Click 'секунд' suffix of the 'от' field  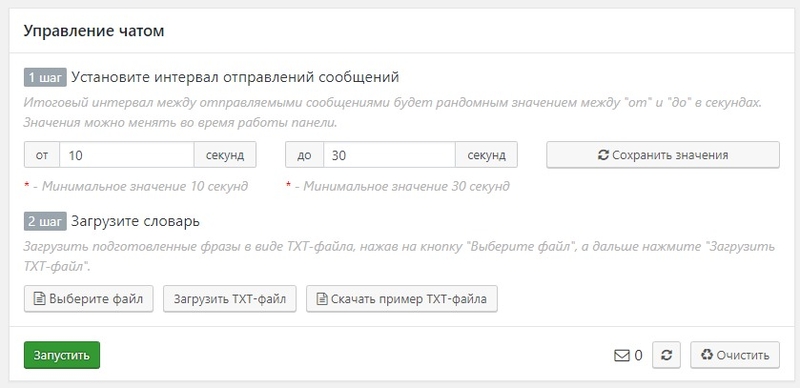pos(225,155)
